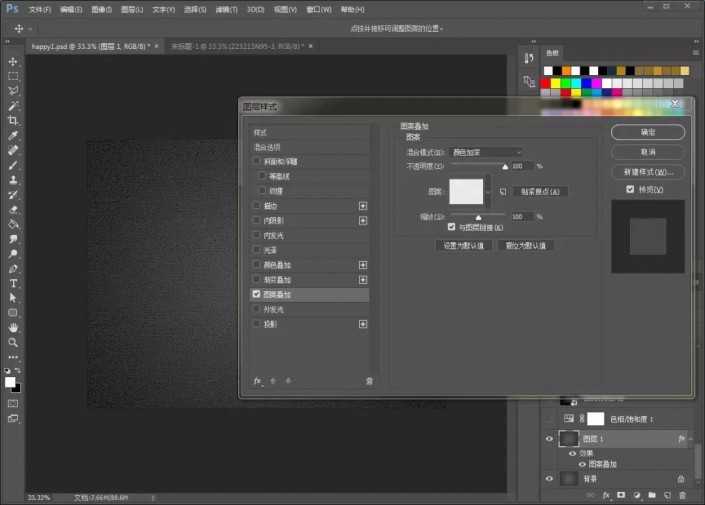Select the Zoom magnifier tool

pos(13,342)
